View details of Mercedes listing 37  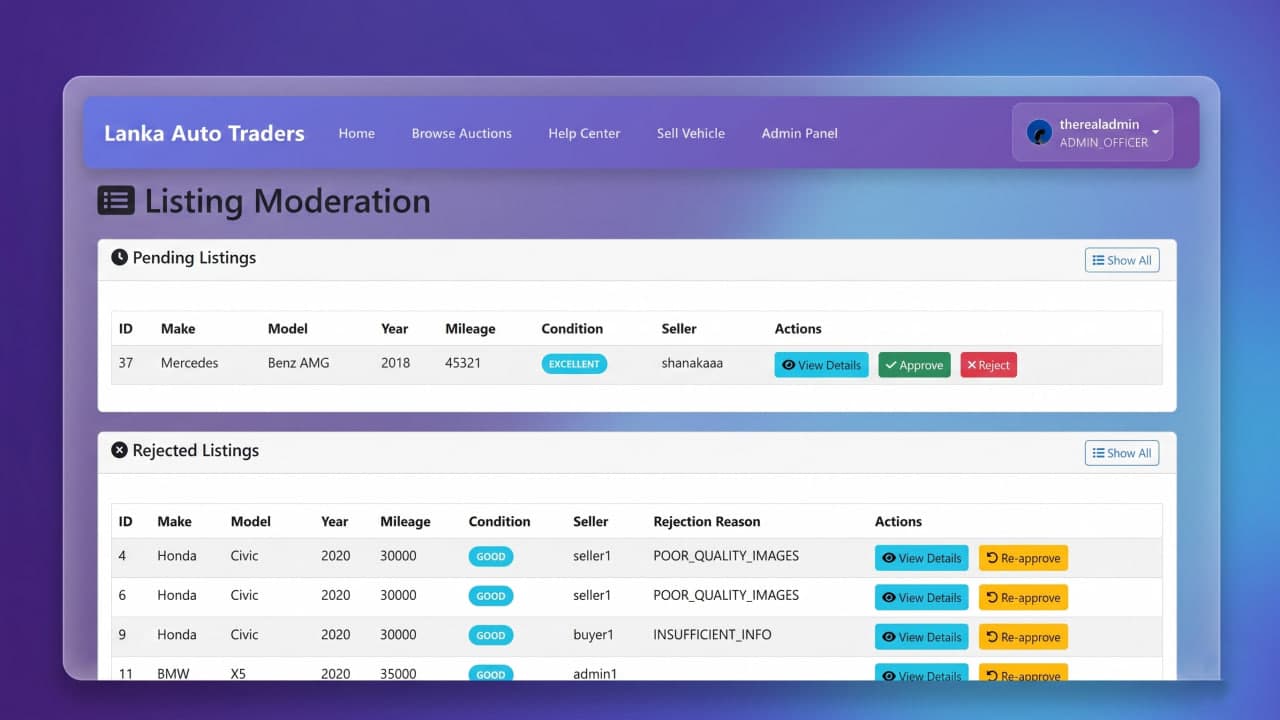[x=821, y=365]
